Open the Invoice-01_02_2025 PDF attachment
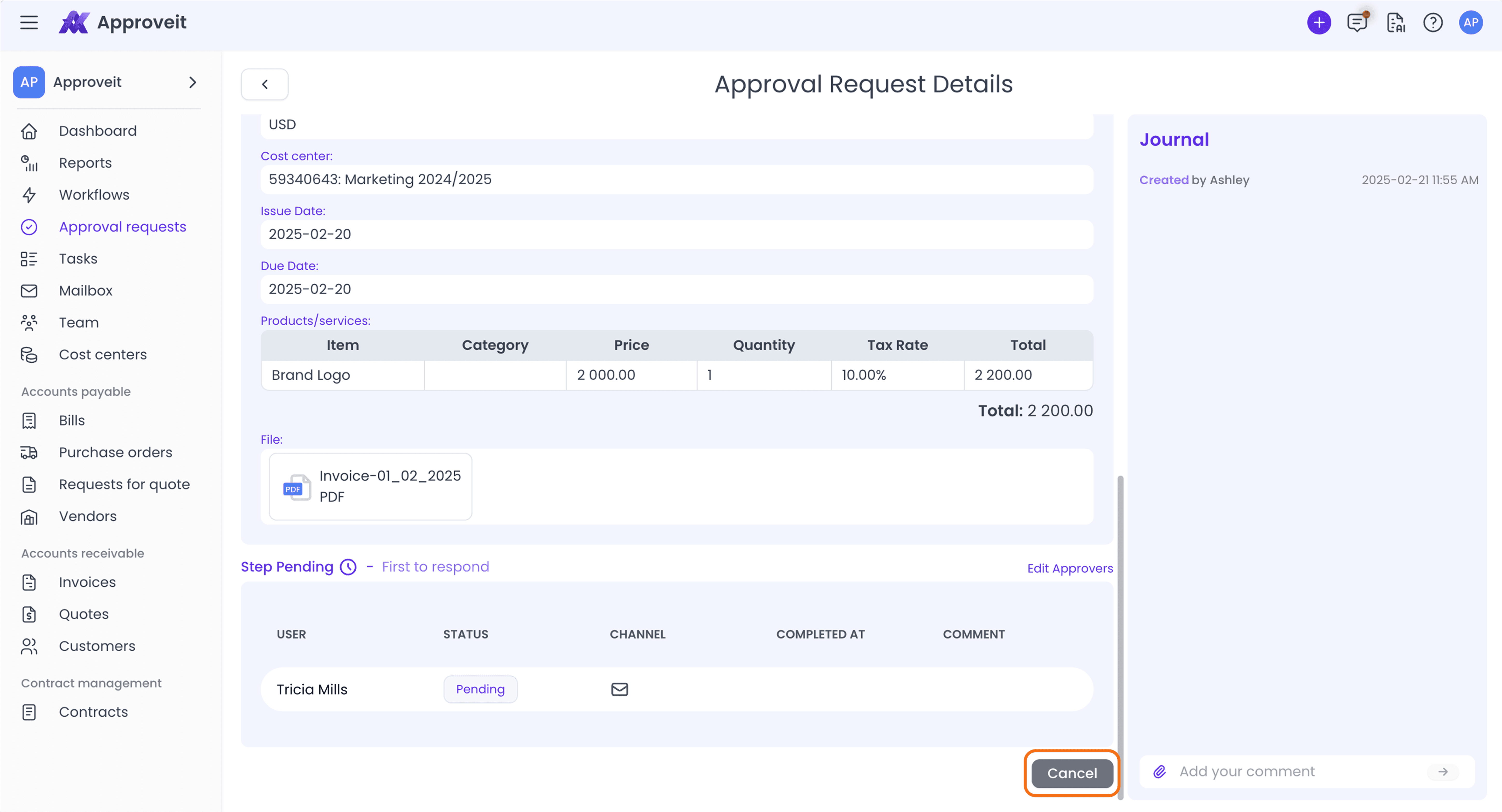Screen dimensions: 1502x812 [370, 487]
